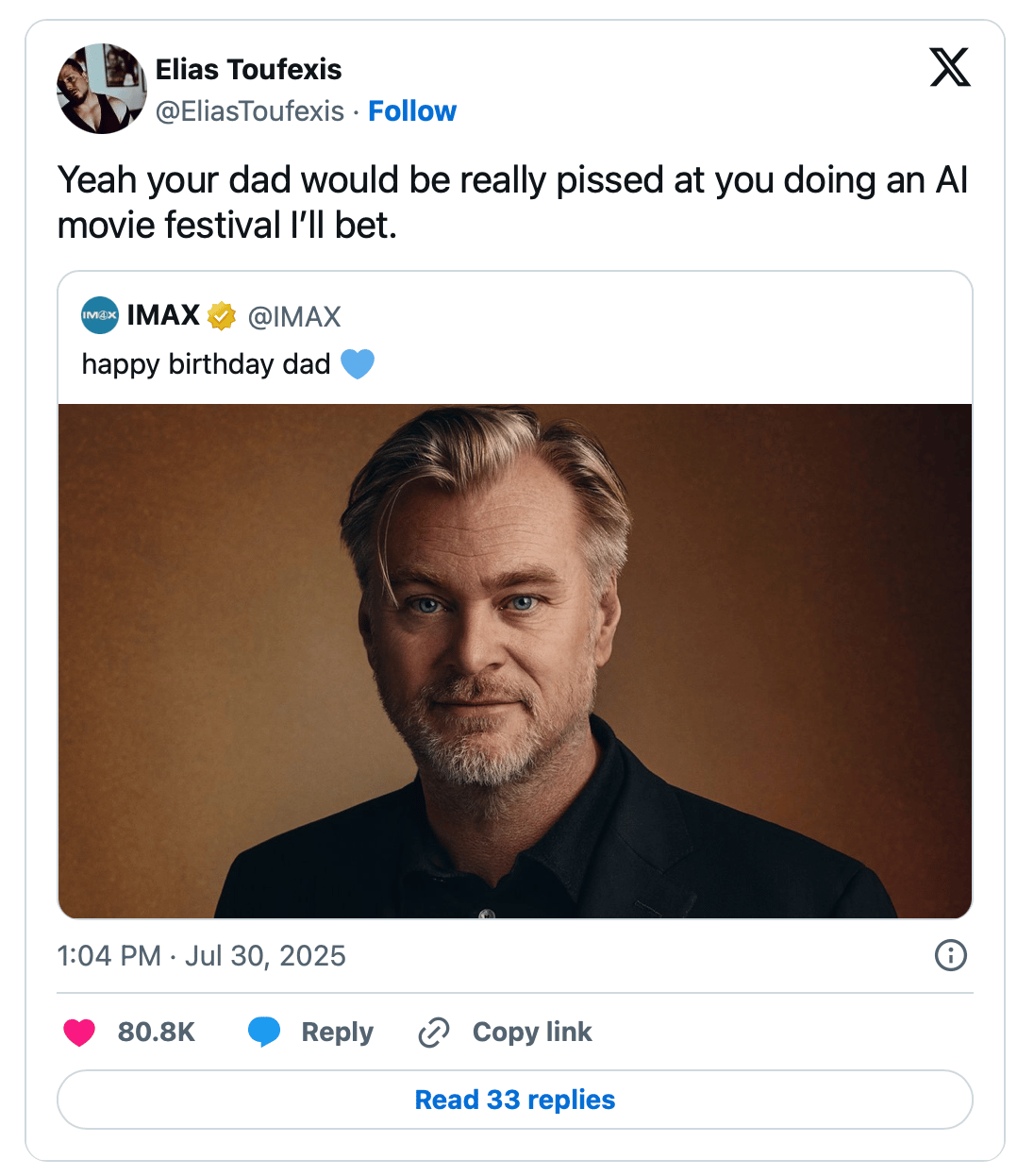Click the @EliasToufexis handle
The width and height of the screenshot is (1034, 1176).
pyautogui.click(x=250, y=111)
